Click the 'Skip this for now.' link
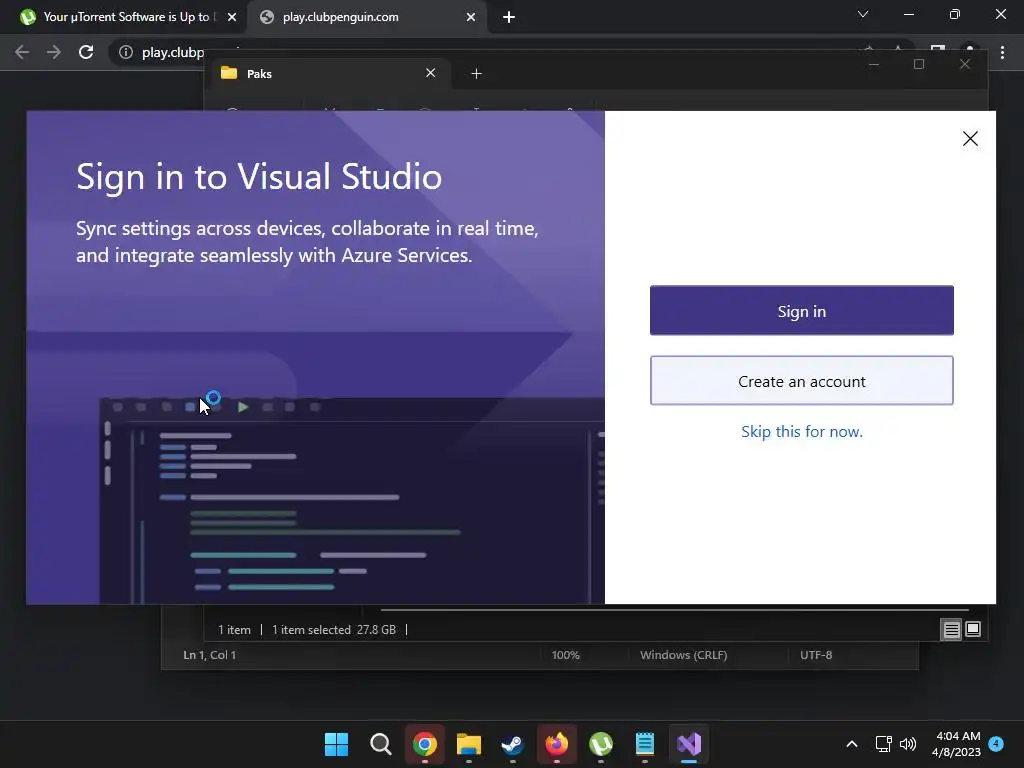 pyautogui.click(x=801, y=431)
